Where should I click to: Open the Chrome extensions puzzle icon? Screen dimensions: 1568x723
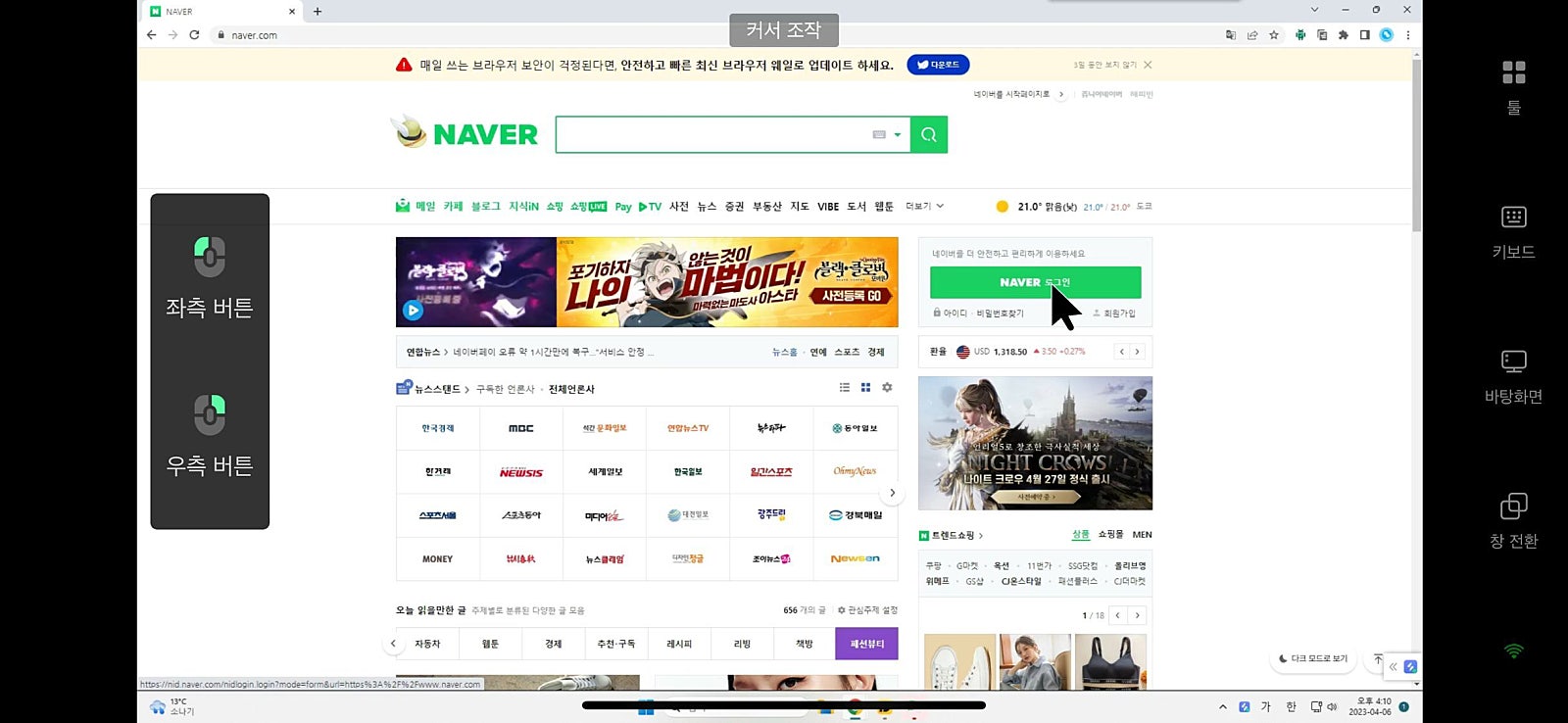pos(1344,35)
